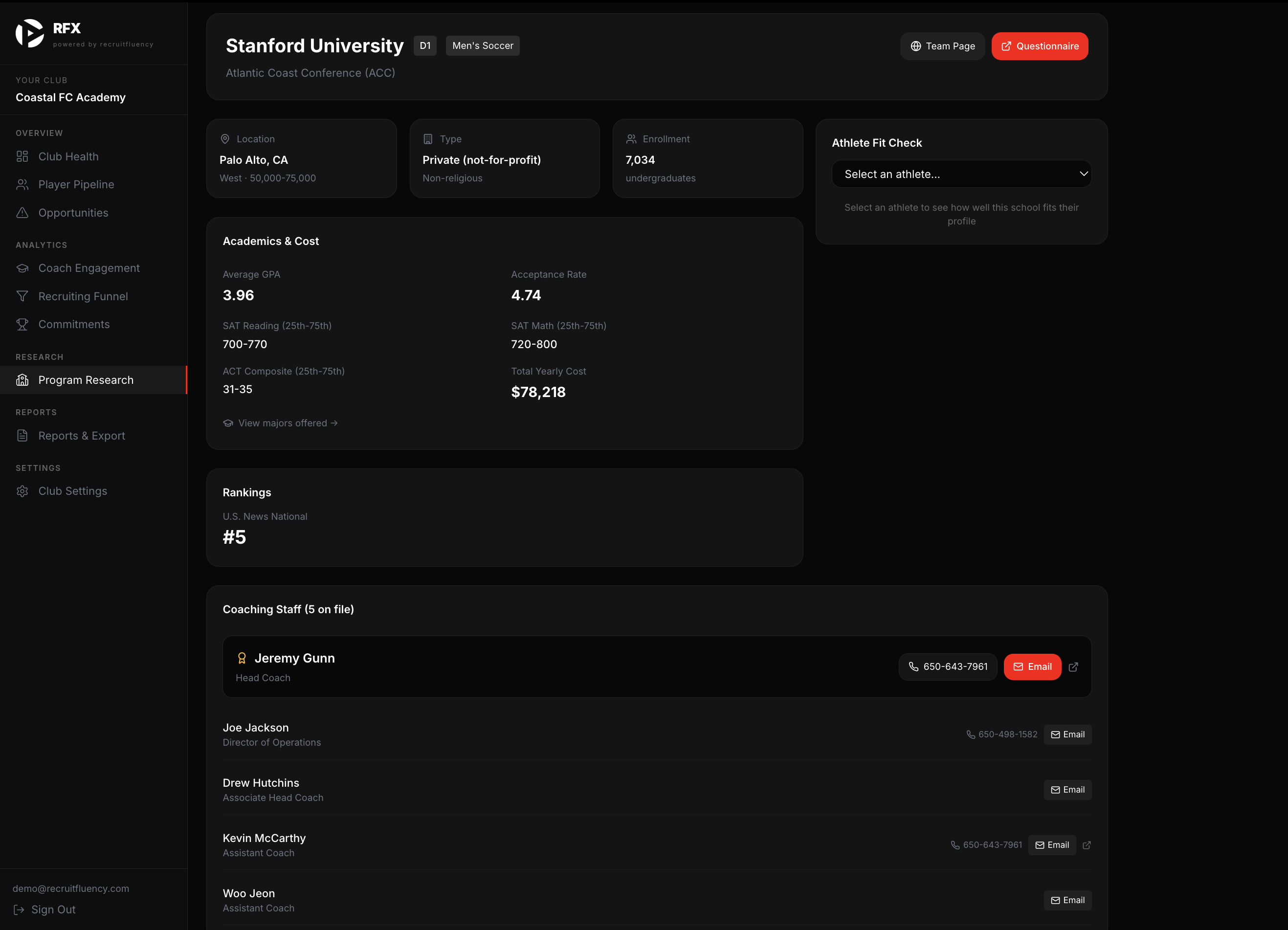Click the Club Health grid icon
Image resolution: width=1288 pixels, height=930 pixels.
tap(22, 156)
